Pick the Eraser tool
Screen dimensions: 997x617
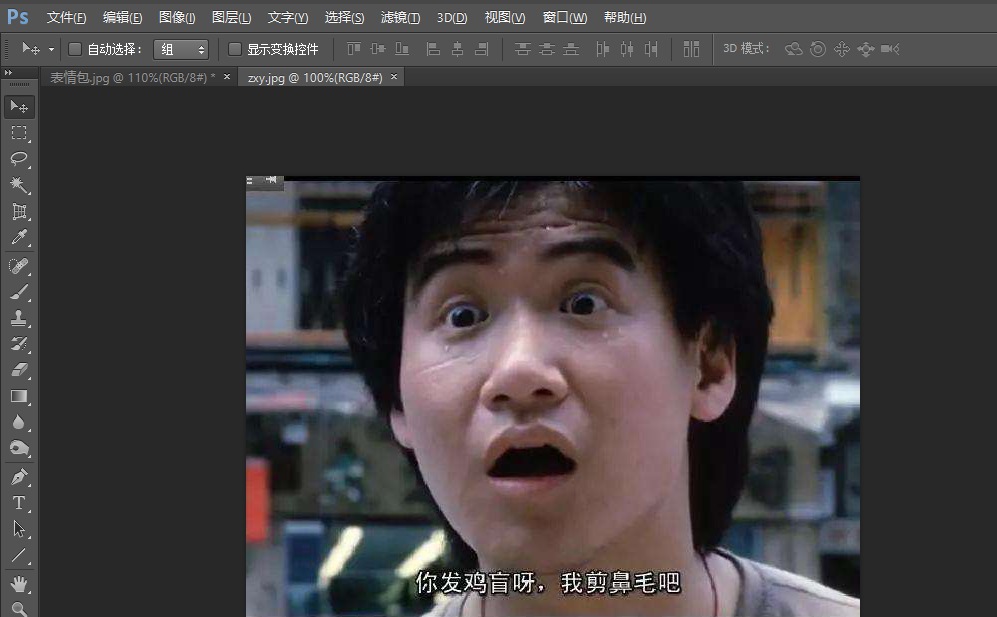(19, 370)
